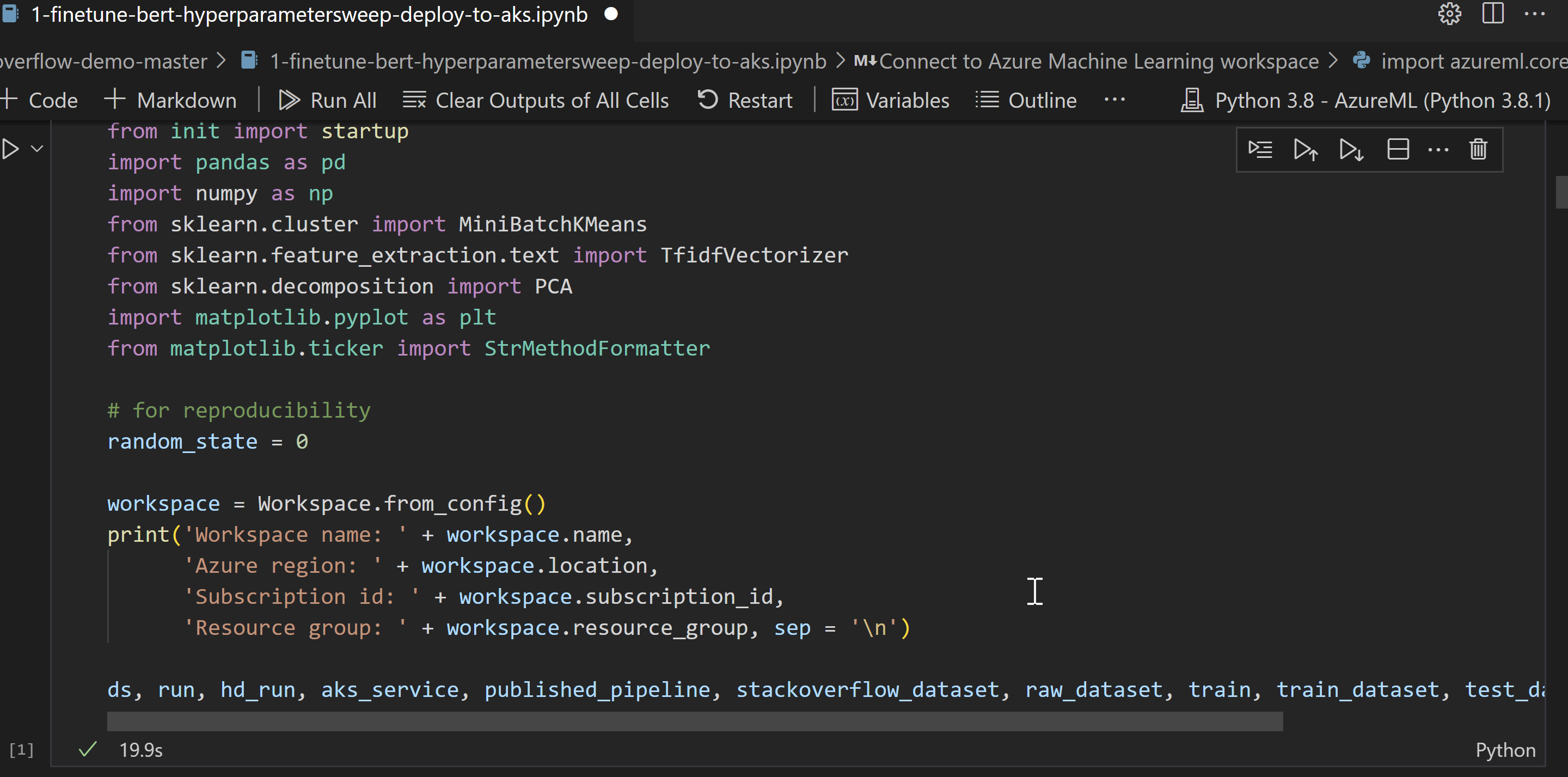1568x777 pixels.
Task: Change cell language mode Python
Action: [1505, 750]
